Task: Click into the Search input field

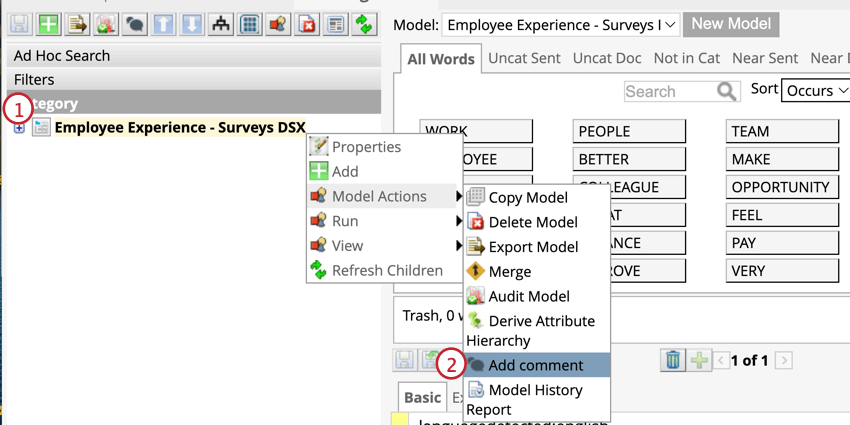Action: pos(668,91)
